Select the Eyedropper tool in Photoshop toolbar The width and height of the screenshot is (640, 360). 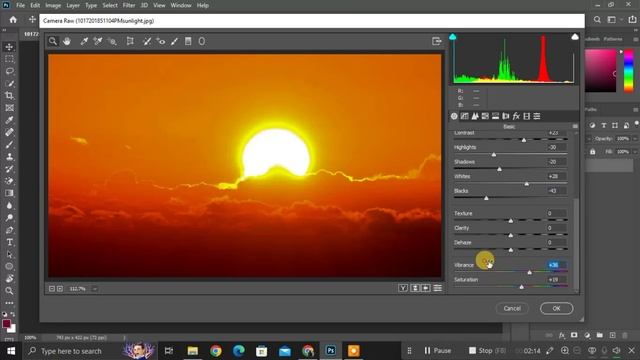coord(9,120)
